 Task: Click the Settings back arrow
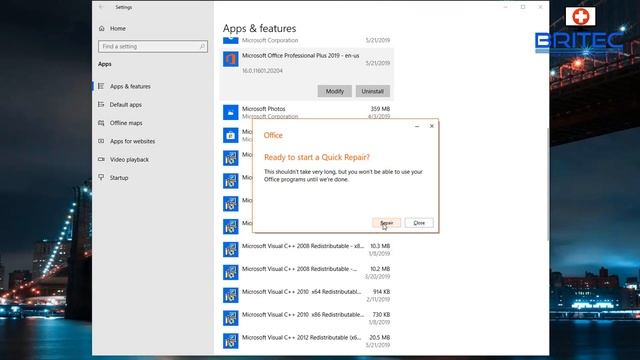click(101, 7)
